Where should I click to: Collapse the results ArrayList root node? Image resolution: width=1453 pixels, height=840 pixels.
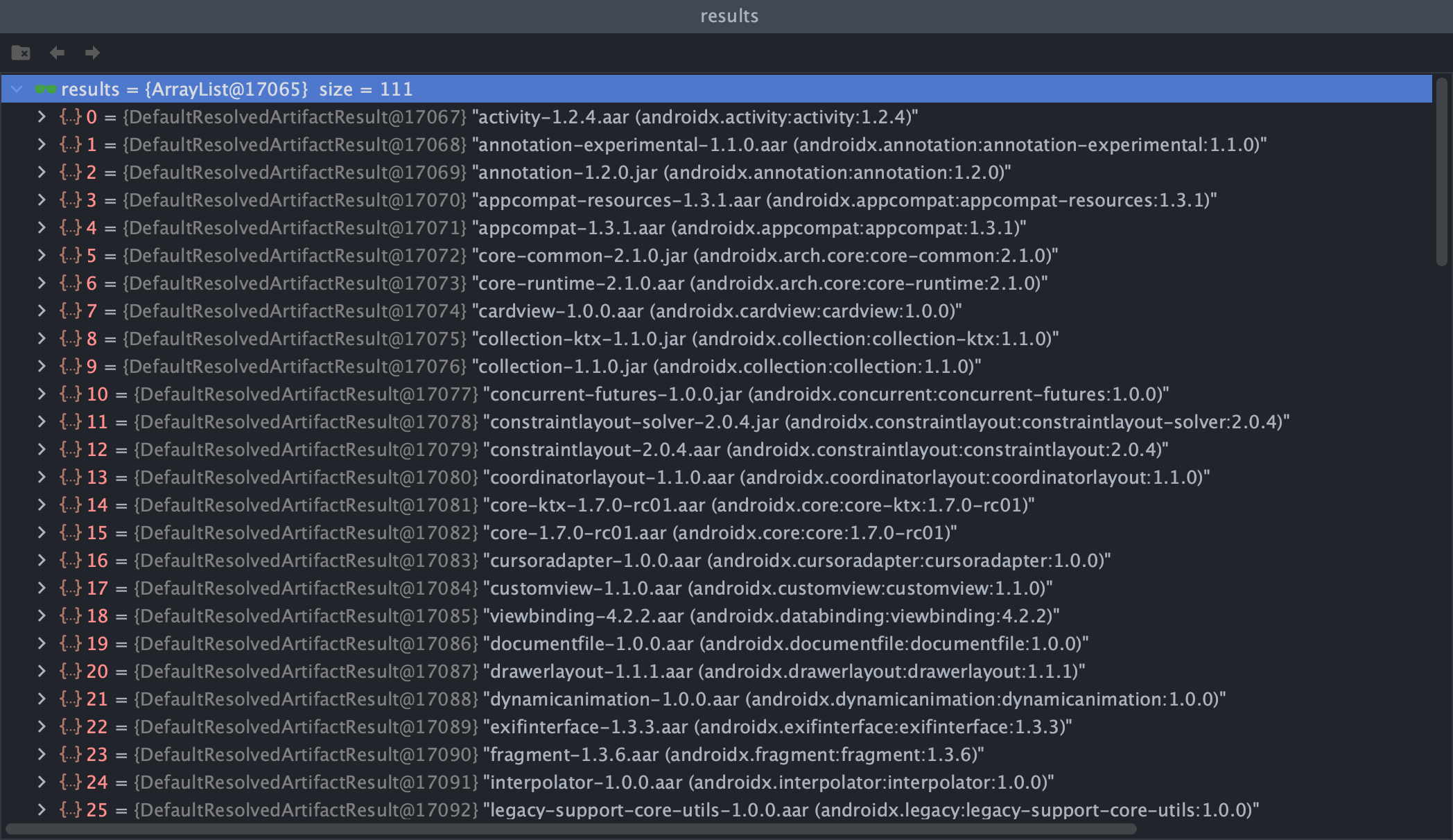[x=17, y=89]
